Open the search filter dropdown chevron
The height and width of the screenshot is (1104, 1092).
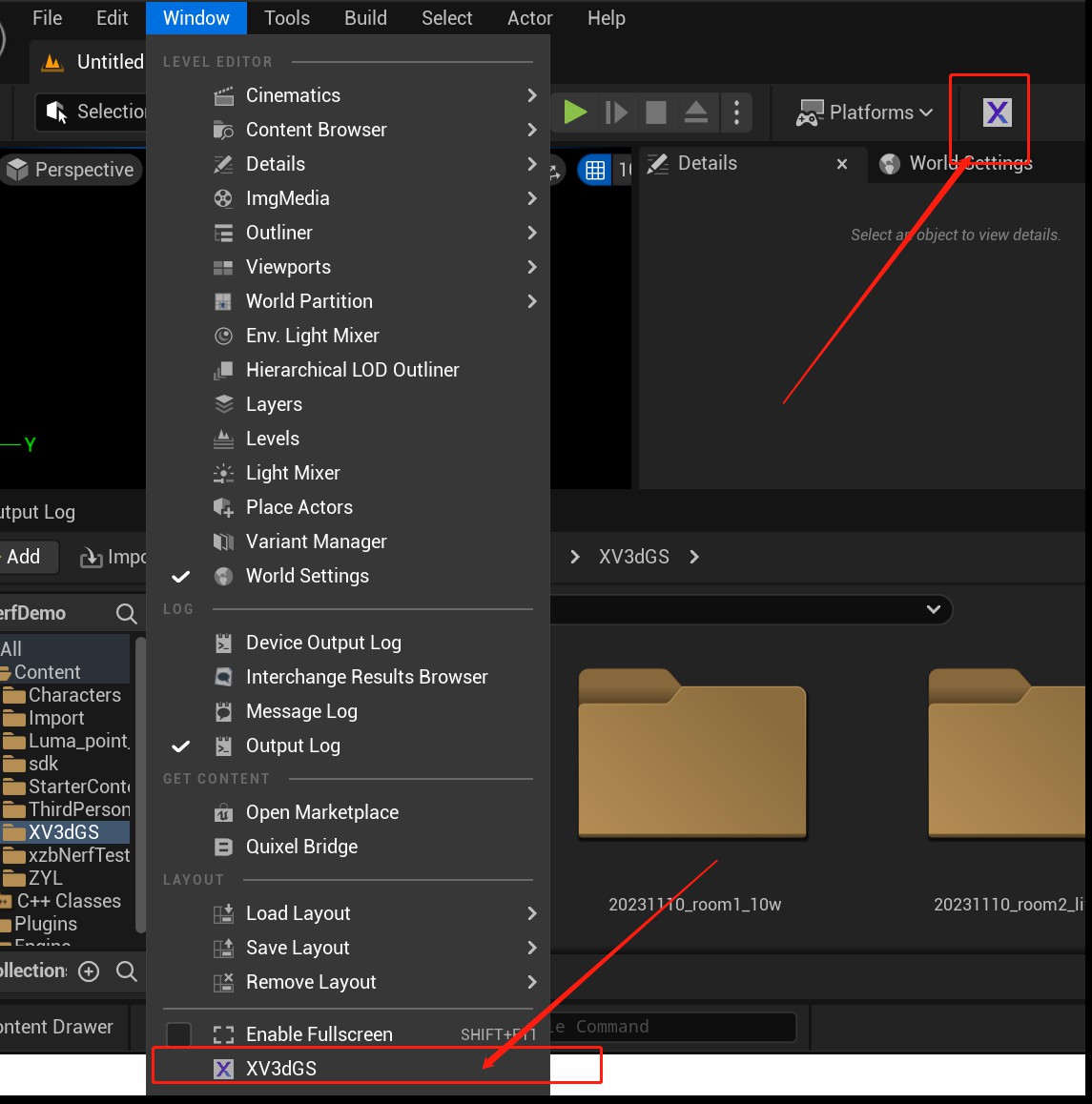click(x=934, y=609)
